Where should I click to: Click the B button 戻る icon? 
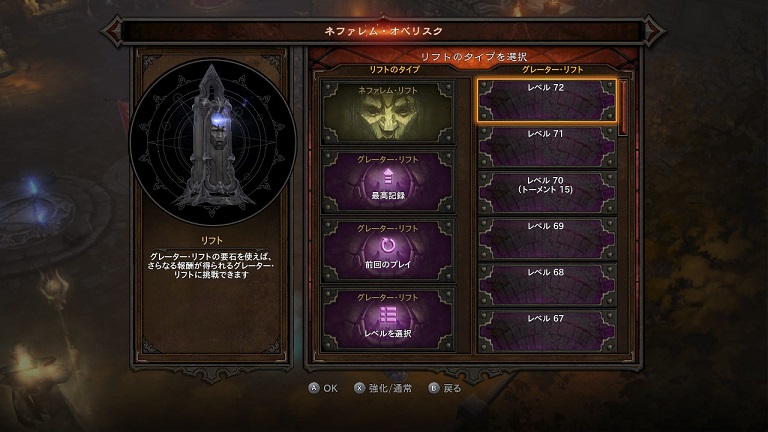click(x=434, y=388)
